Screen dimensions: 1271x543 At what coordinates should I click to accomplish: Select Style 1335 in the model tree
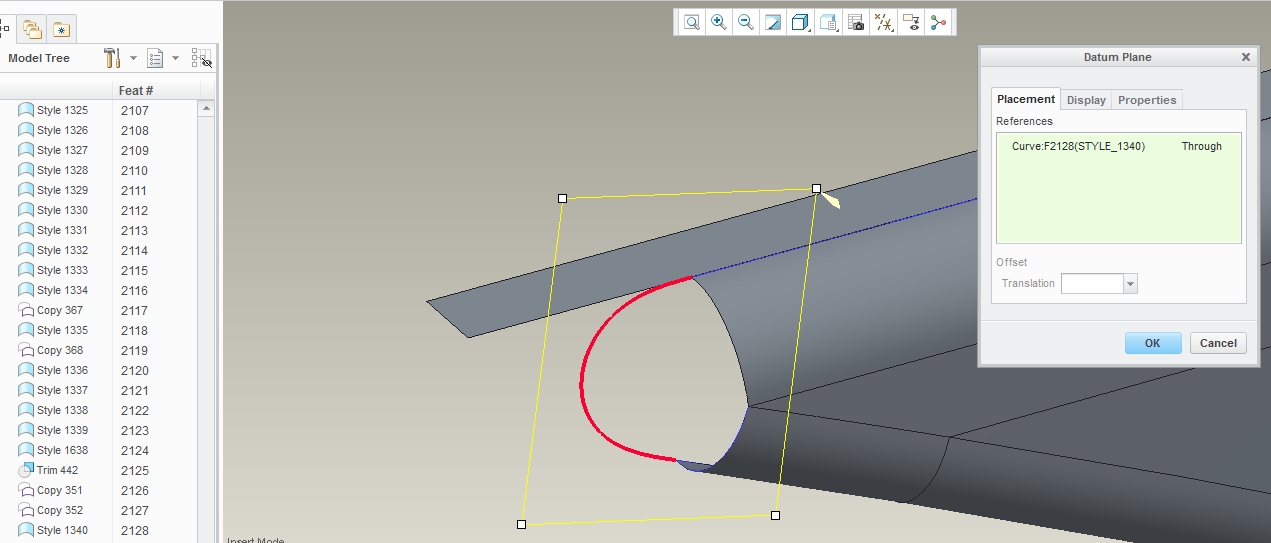pos(62,330)
